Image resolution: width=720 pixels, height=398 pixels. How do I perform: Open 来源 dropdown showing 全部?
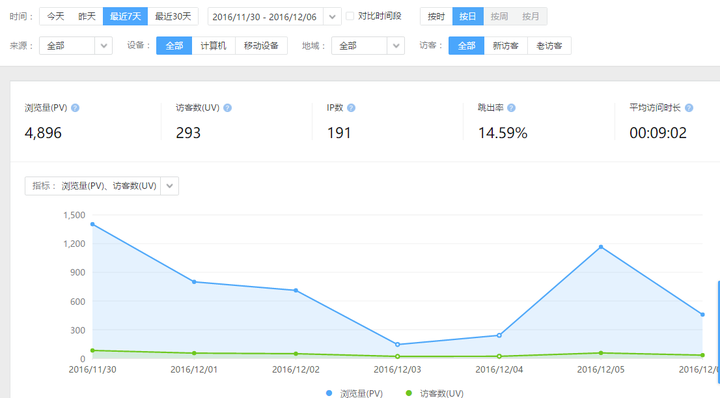click(76, 45)
